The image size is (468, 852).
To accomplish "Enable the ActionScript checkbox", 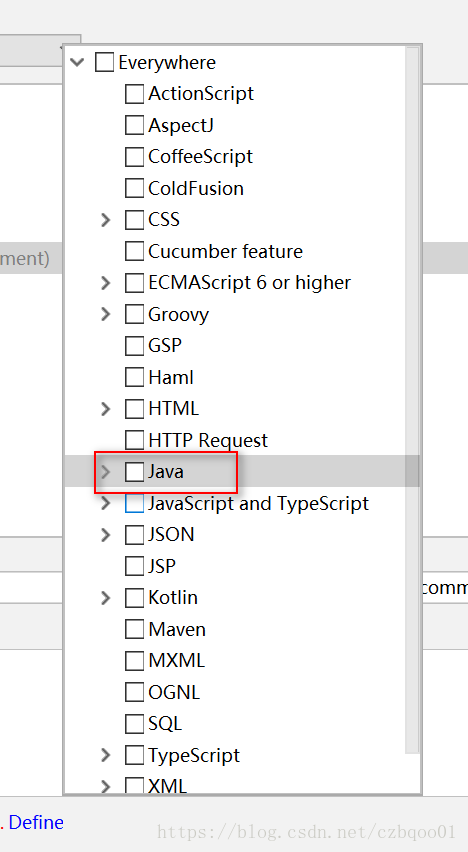I will click(x=134, y=93).
